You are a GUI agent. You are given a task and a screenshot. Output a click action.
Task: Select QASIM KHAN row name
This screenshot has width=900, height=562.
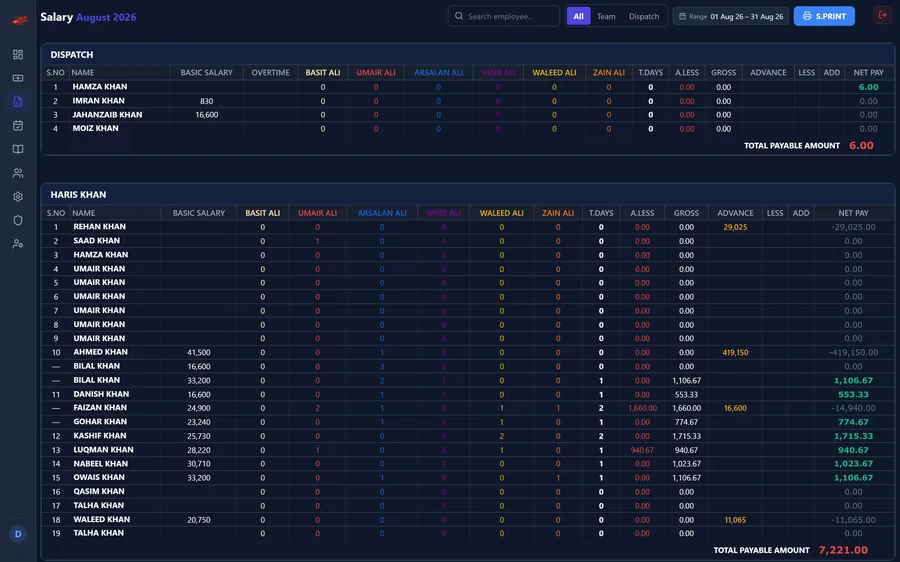[99, 491]
